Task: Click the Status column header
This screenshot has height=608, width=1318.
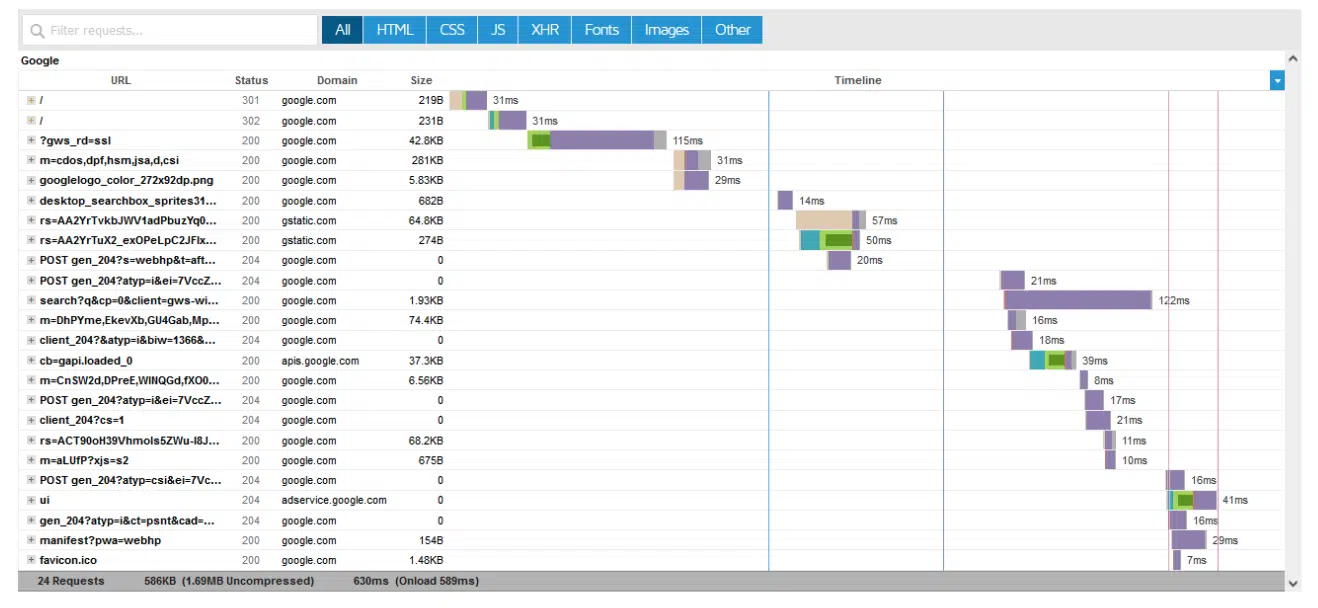Action: (x=251, y=80)
